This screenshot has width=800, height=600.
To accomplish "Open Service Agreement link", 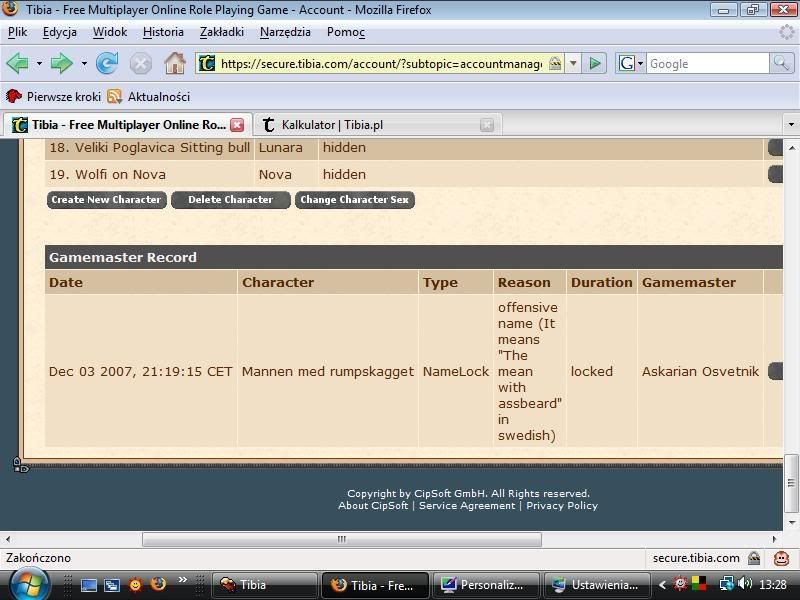I will coord(467,506).
